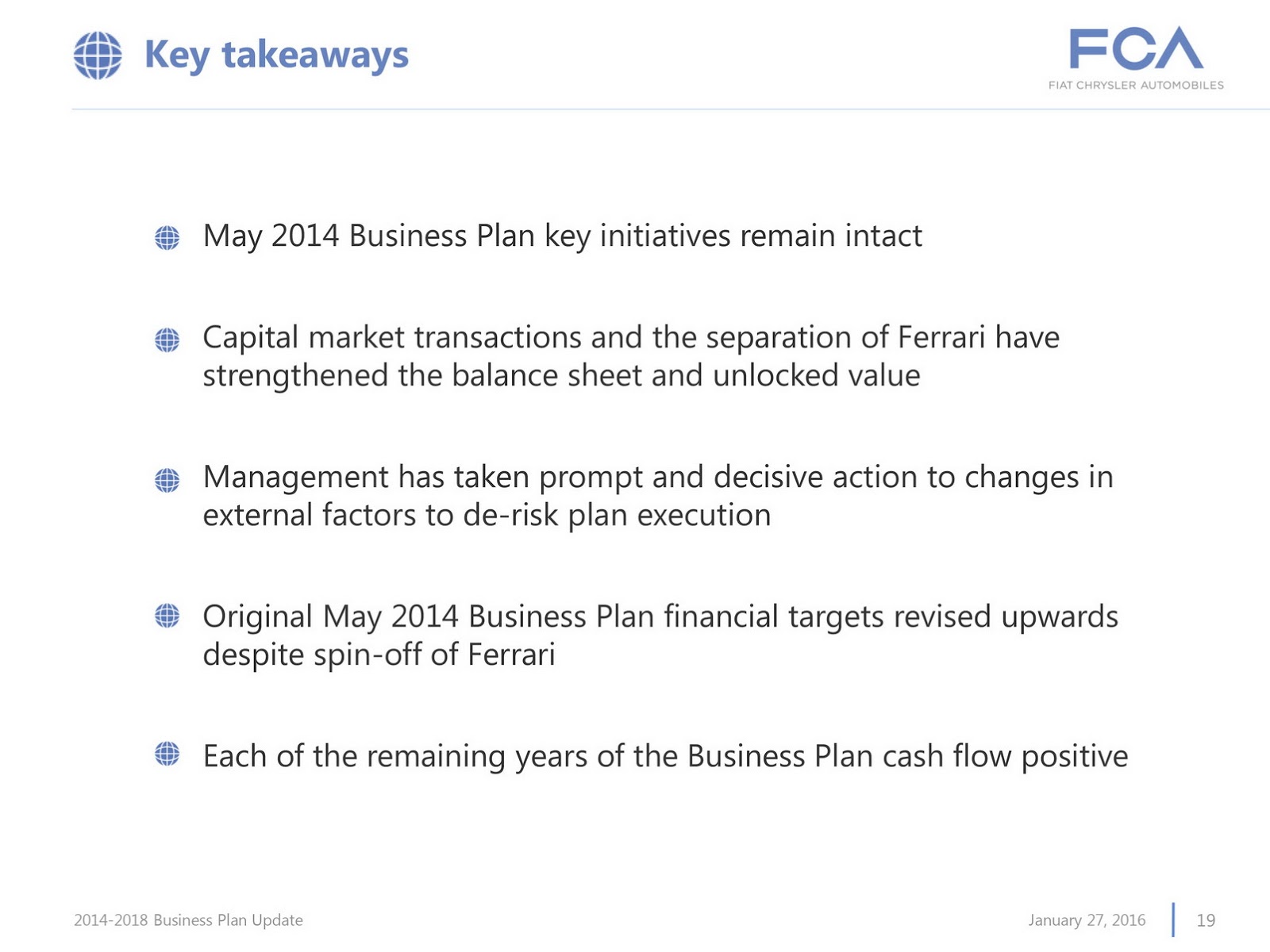Click the '2014-2018 Business Plan Update' footer
The image size is (1270, 952).
[x=188, y=920]
